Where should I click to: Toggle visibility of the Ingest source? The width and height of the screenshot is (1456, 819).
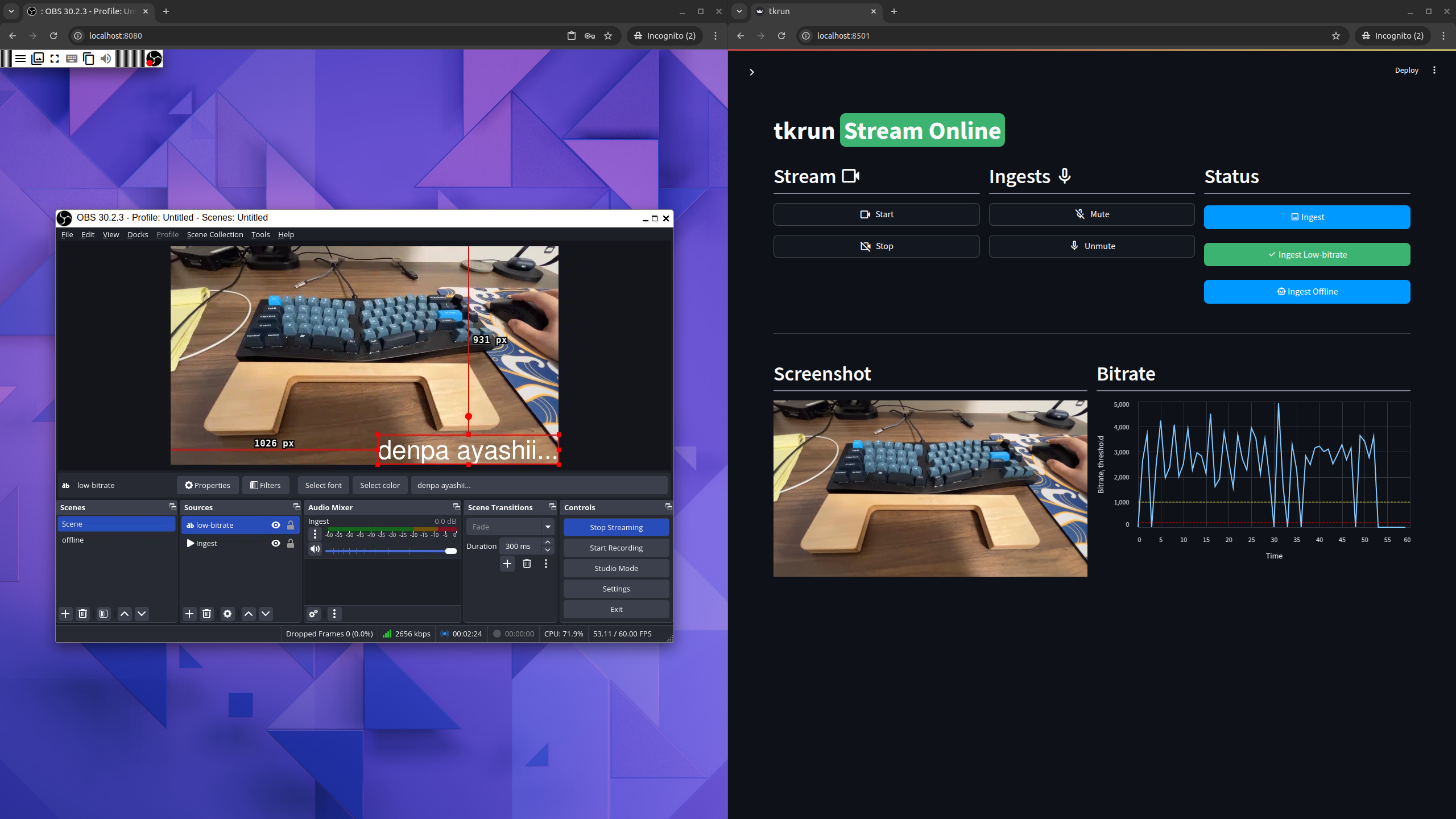[276, 543]
